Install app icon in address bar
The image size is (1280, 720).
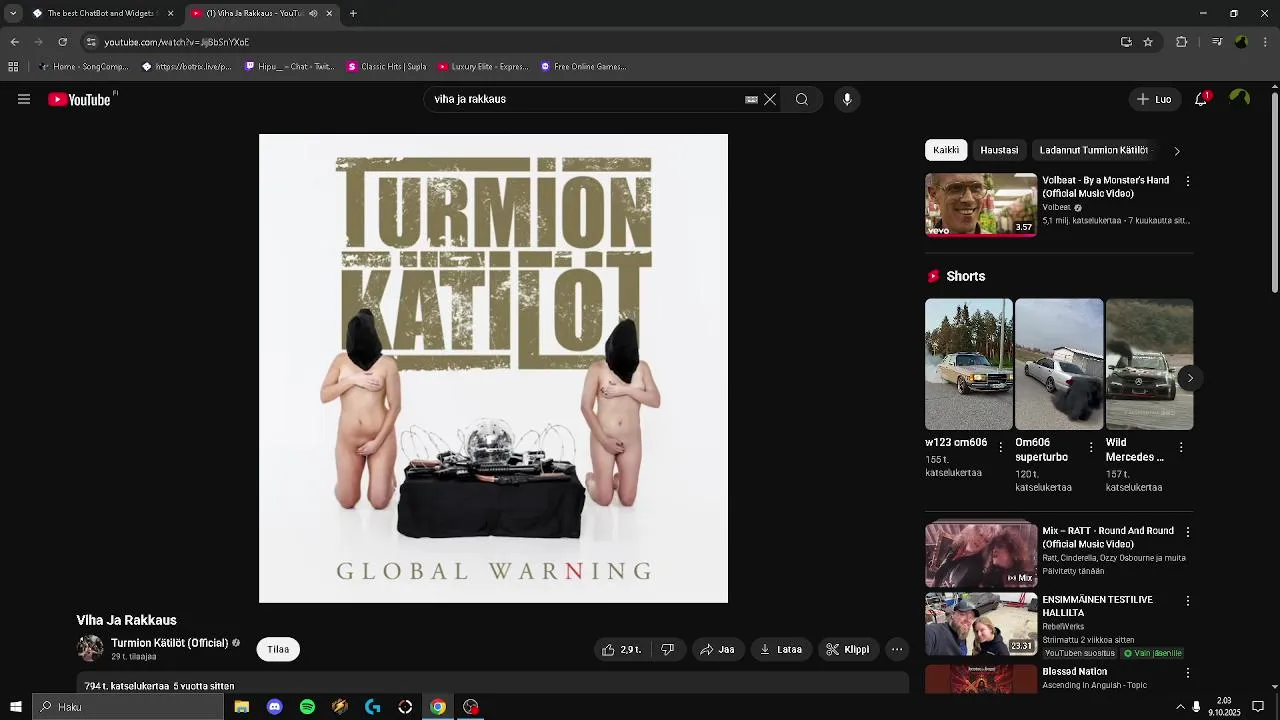1126,42
